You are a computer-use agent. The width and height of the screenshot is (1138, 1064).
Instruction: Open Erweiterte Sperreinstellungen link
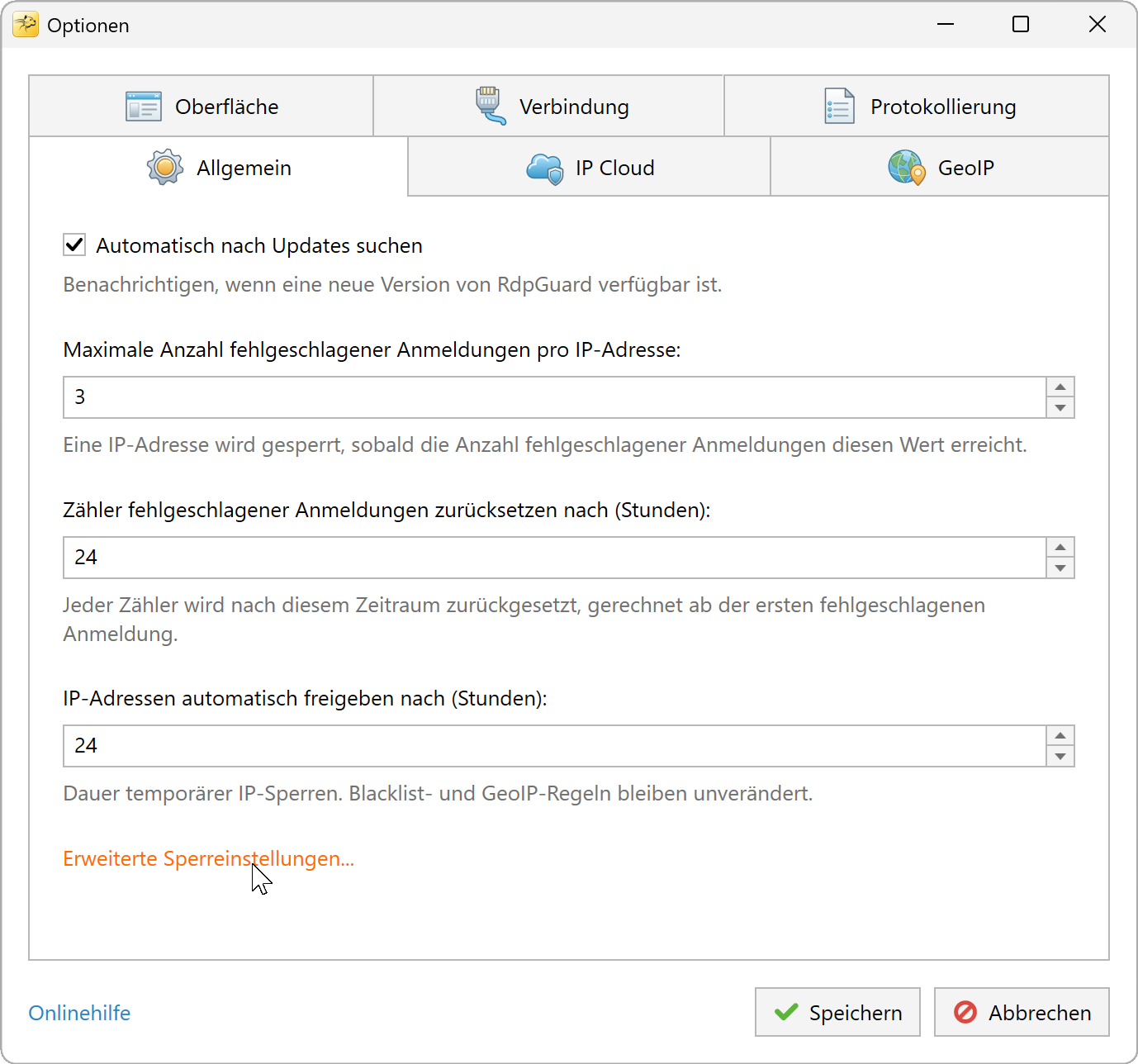pyautogui.click(x=209, y=858)
